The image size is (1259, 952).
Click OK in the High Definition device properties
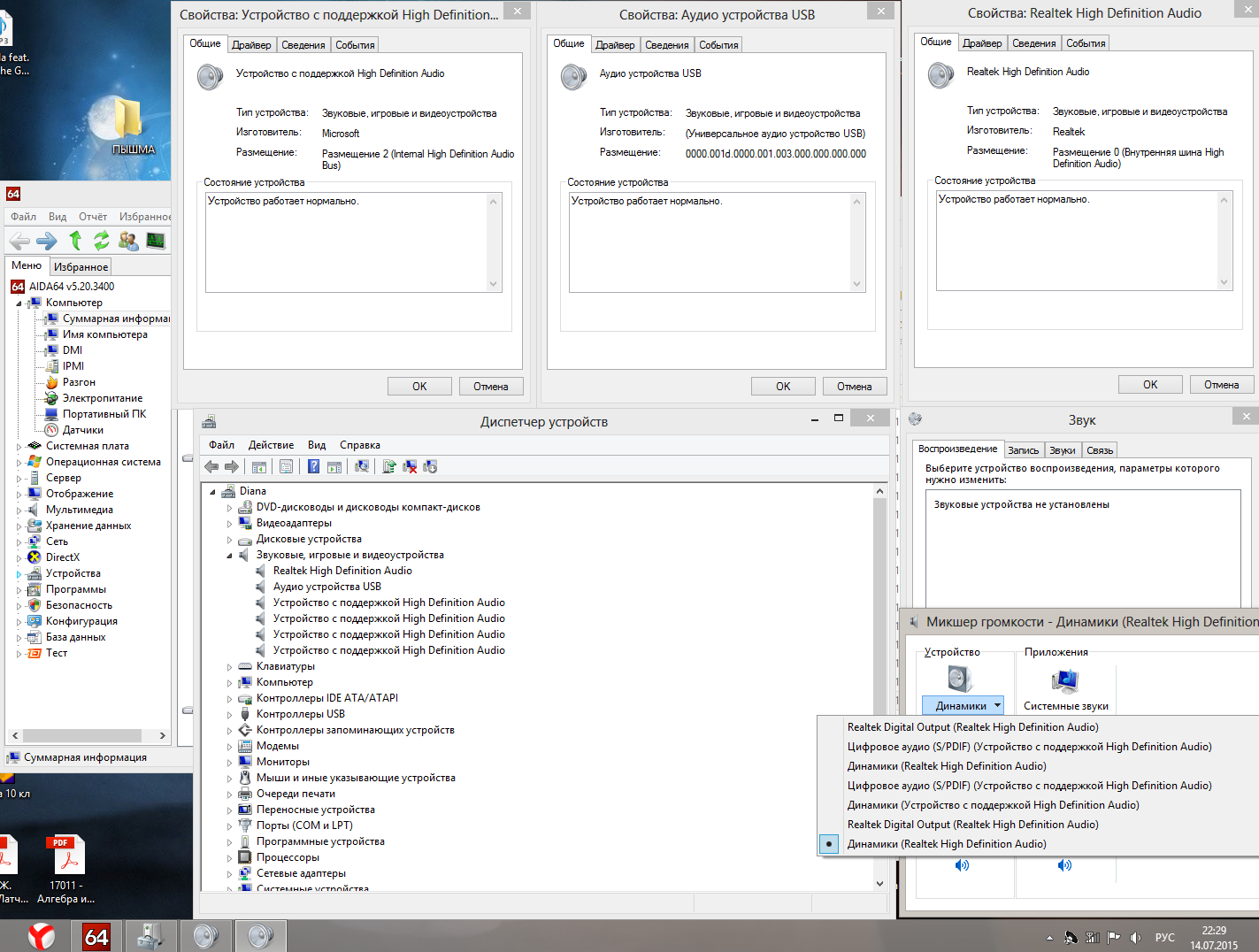tap(419, 387)
